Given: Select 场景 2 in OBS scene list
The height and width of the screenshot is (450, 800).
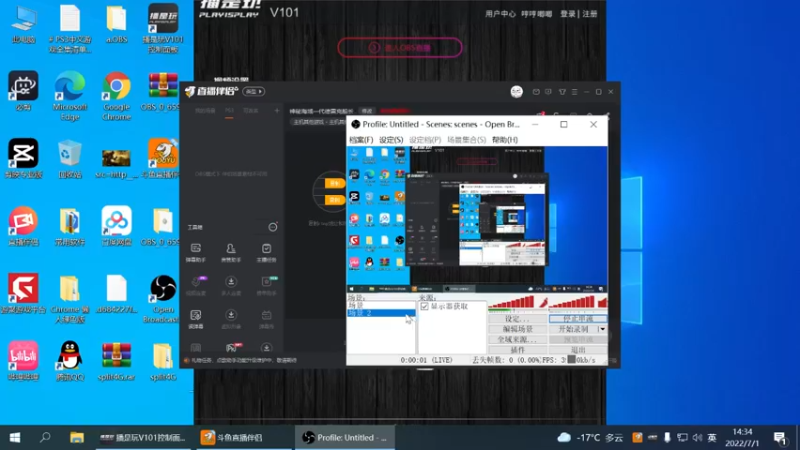Looking at the screenshot, I should pos(381,313).
